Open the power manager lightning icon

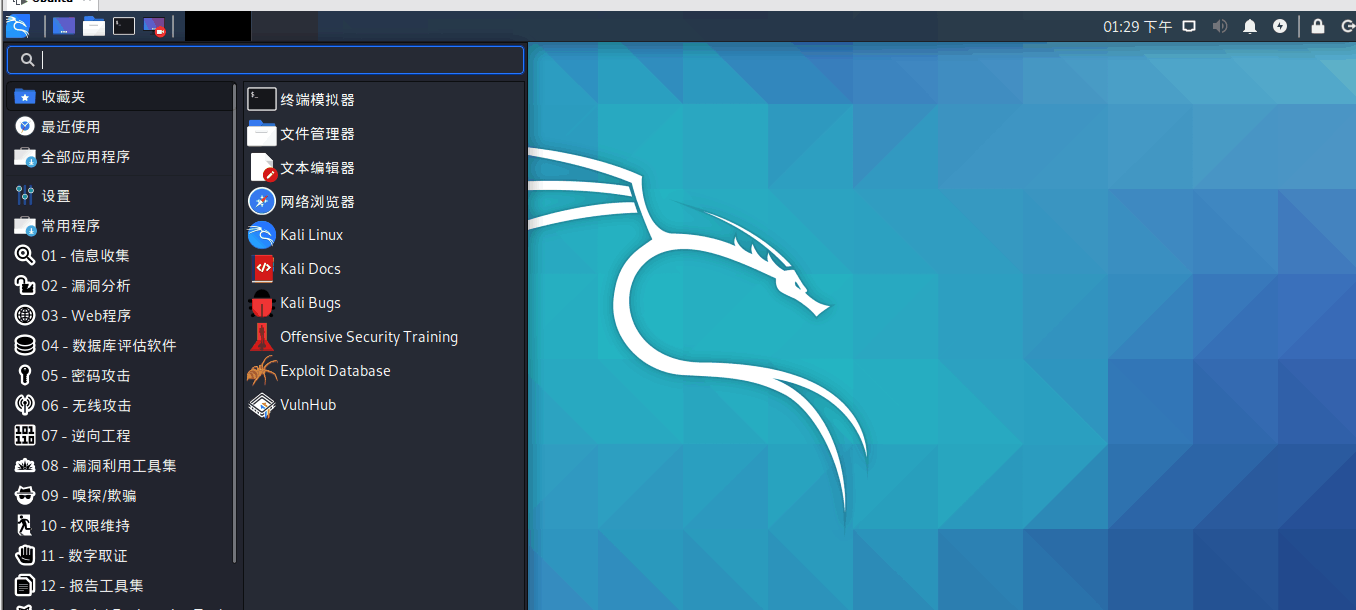click(1280, 27)
